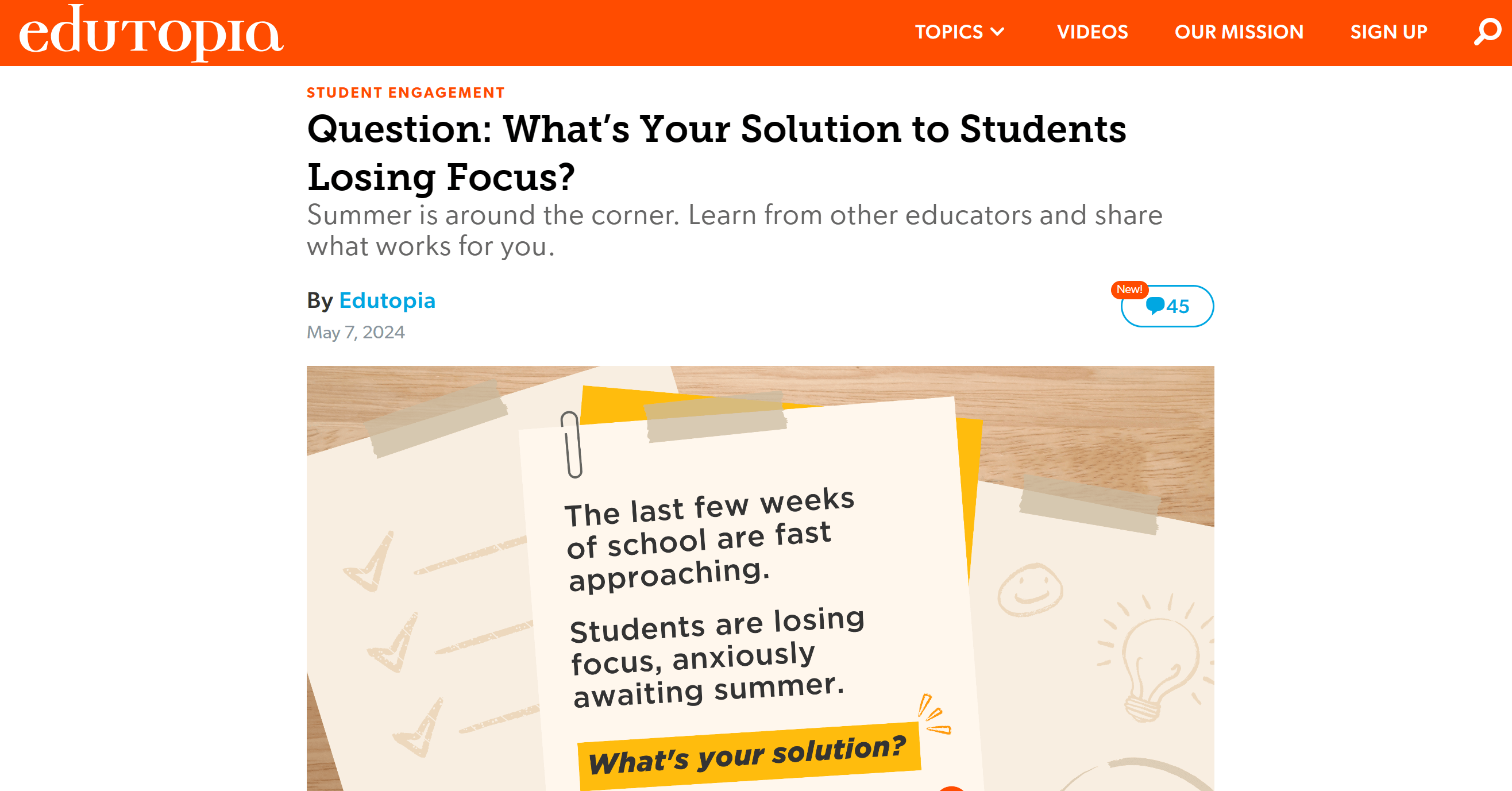Viewport: 1512px width, 791px height.
Task: Click the Edutopia logo in the header
Action: (151, 33)
